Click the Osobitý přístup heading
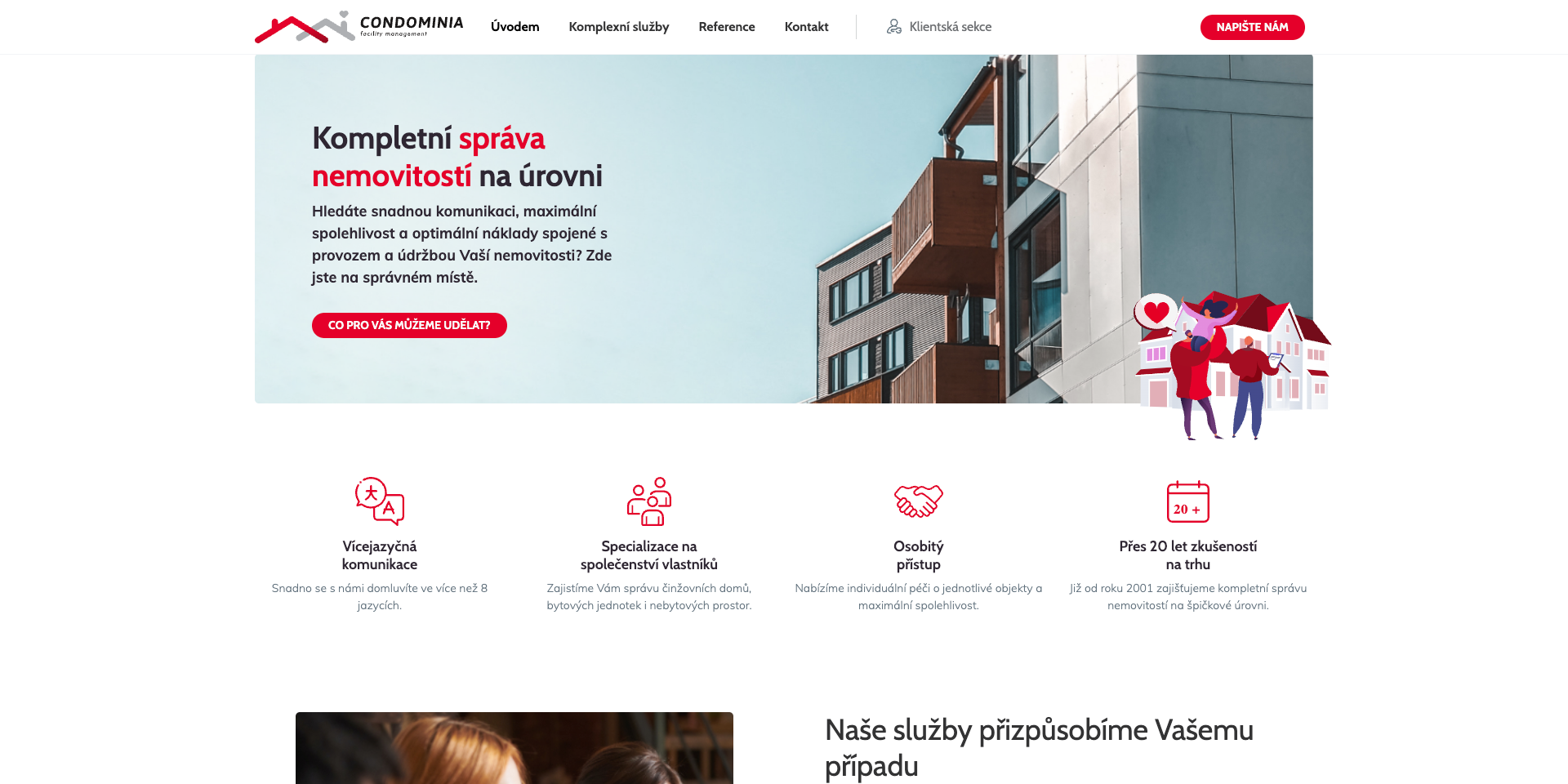Screen dimensions: 1568x784 tap(919, 555)
